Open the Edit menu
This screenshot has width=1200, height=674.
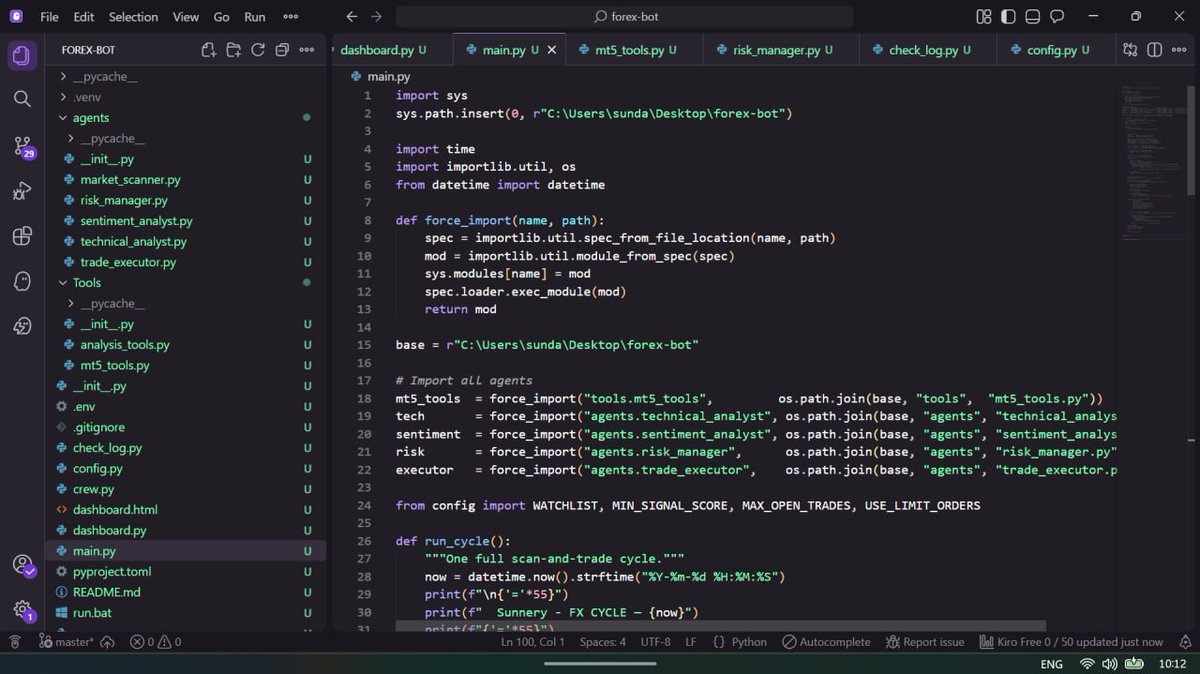(84, 17)
